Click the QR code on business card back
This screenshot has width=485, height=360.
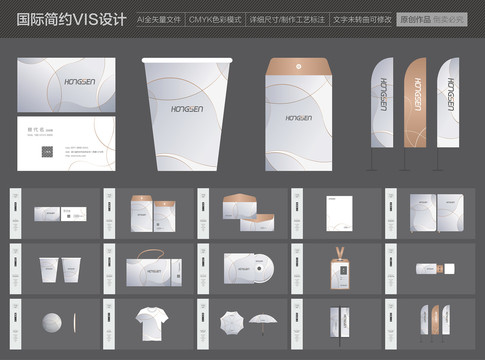click(x=47, y=152)
